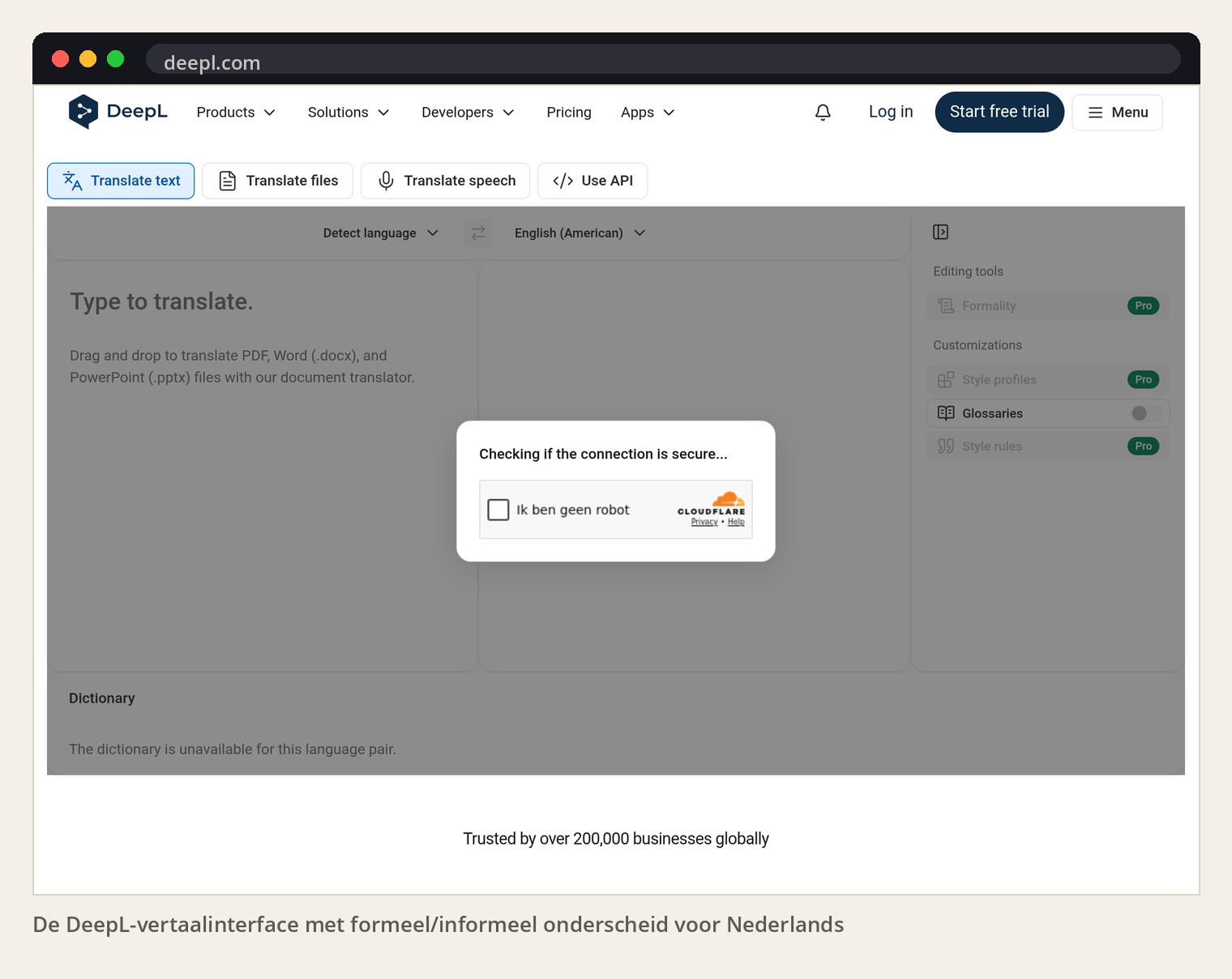Click the swap languages arrows icon
The width and height of the screenshot is (1232, 979).
coord(478,233)
